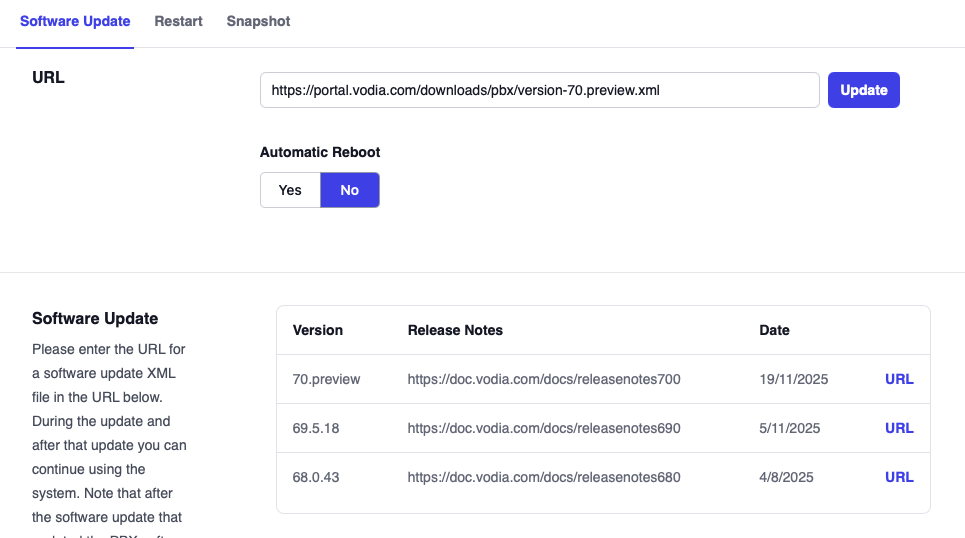Click the update URL text field
The height and width of the screenshot is (538, 965).
point(539,90)
